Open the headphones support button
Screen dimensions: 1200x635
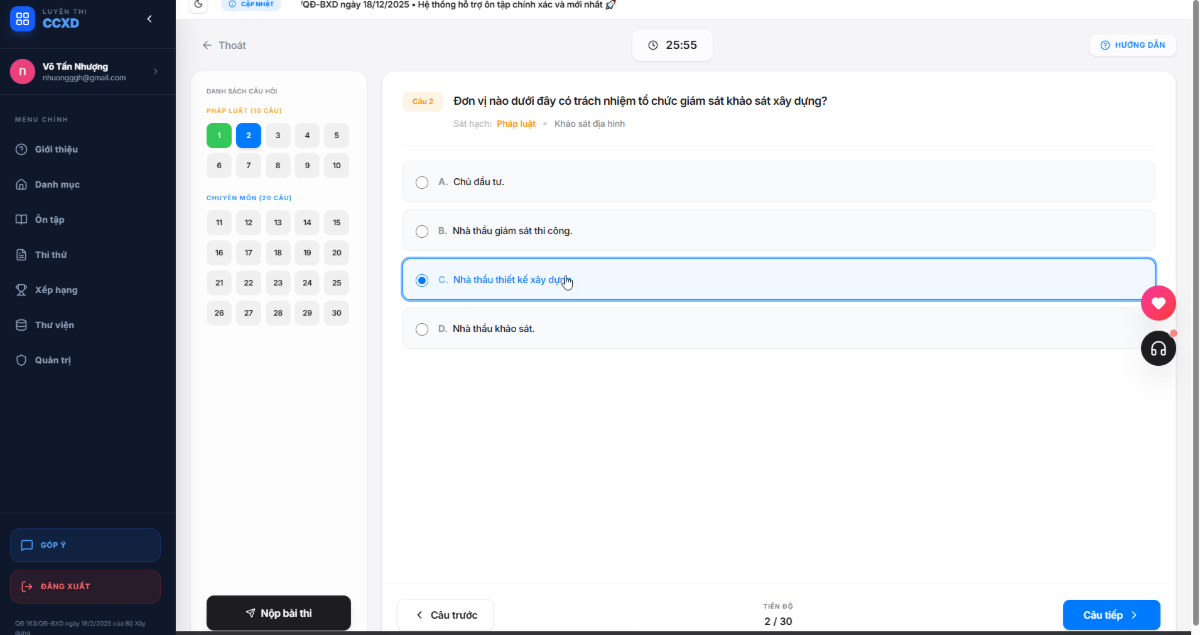(x=1158, y=348)
